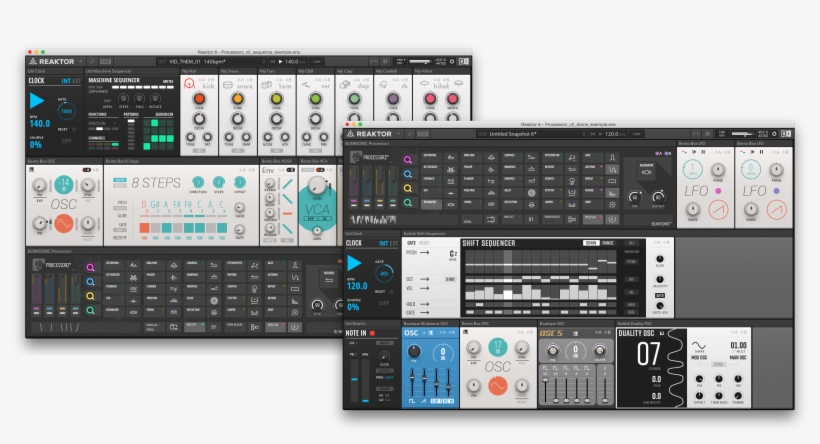Click LINK button in drone window toolbar

click(636, 134)
